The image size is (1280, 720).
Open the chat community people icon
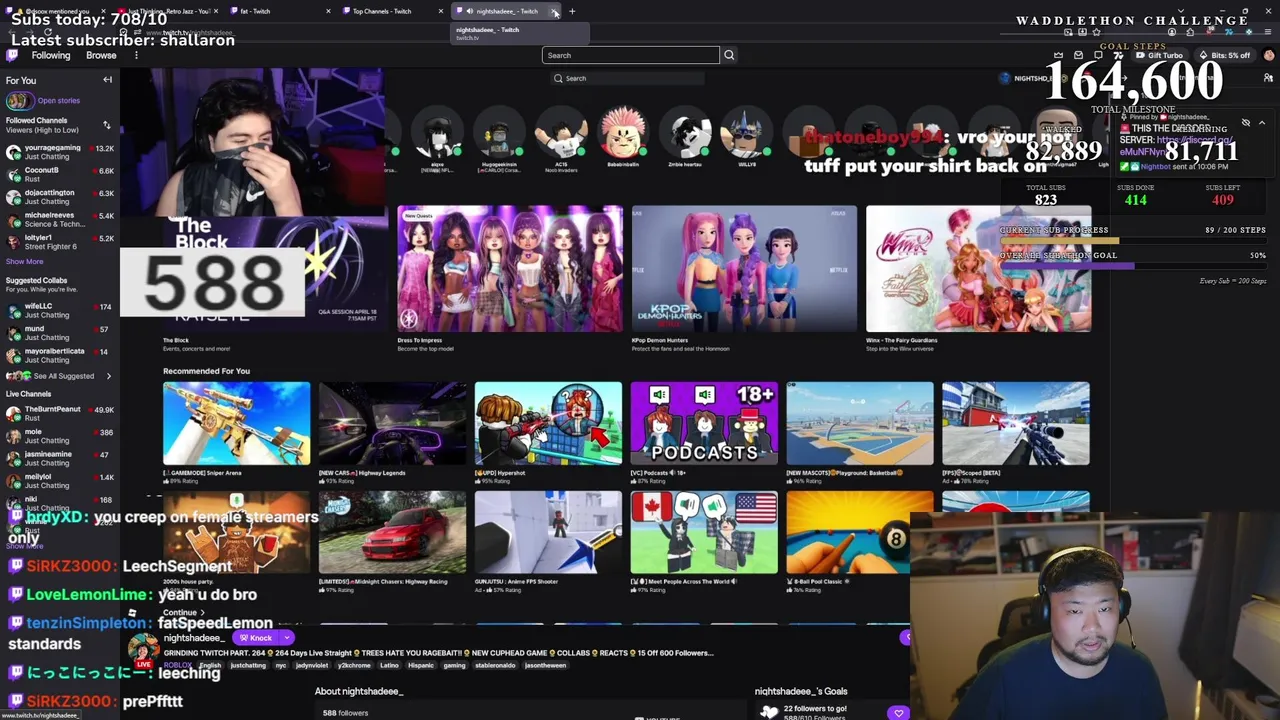pos(1269,78)
